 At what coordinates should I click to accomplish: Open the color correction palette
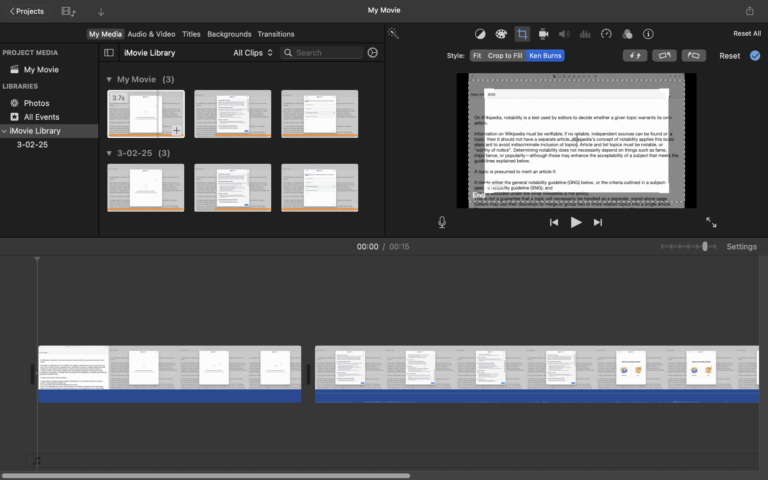pos(501,33)
